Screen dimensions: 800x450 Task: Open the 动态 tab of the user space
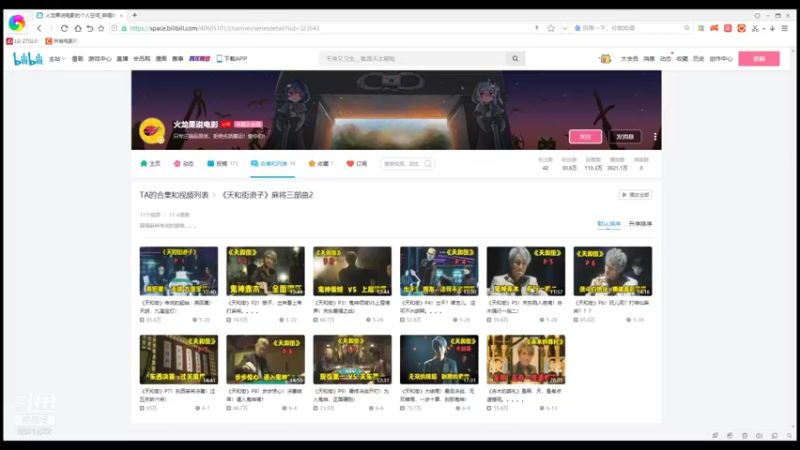(x=184, y=164)
